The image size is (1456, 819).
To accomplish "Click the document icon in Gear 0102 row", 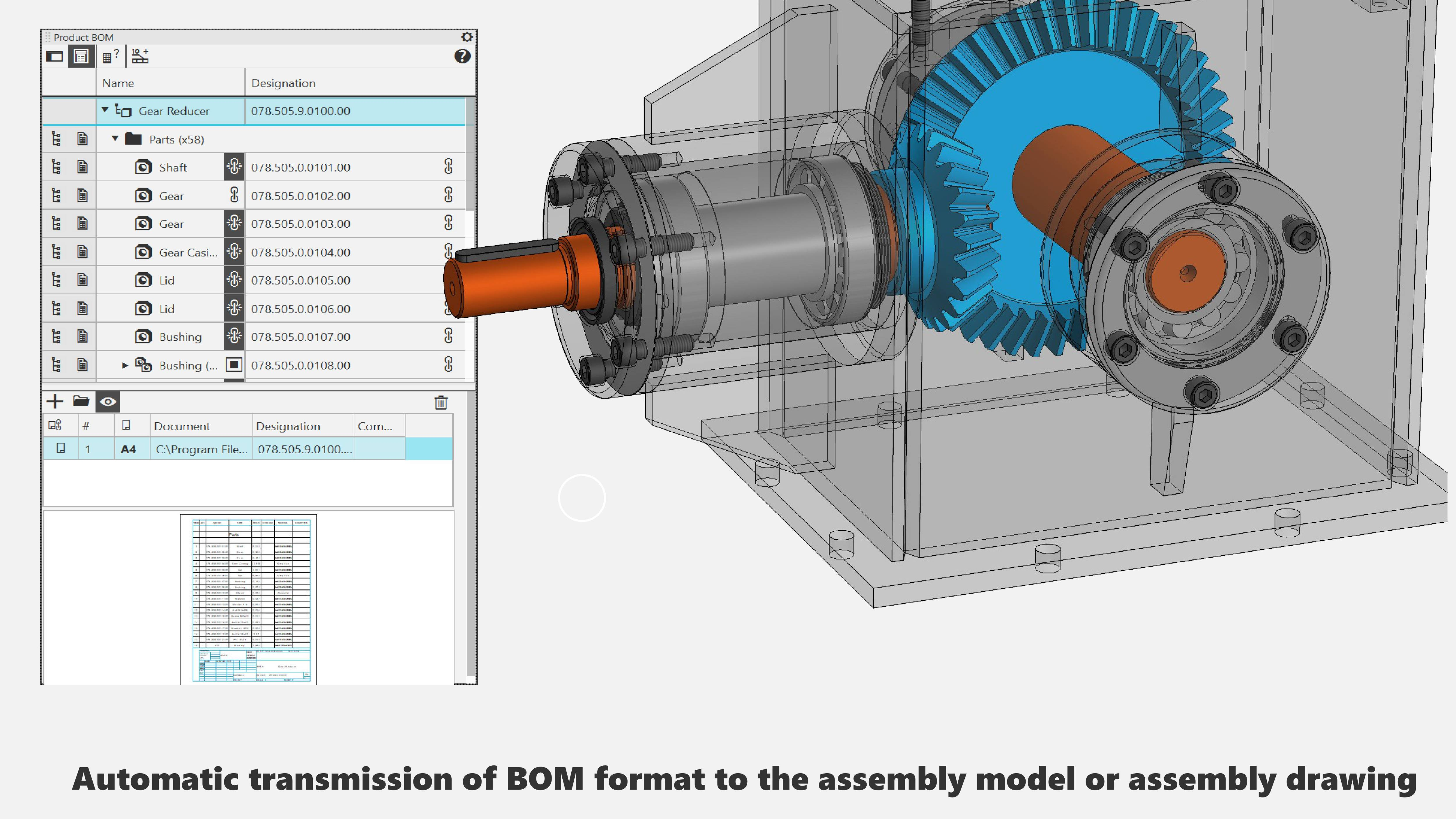I will coord(82,195).
